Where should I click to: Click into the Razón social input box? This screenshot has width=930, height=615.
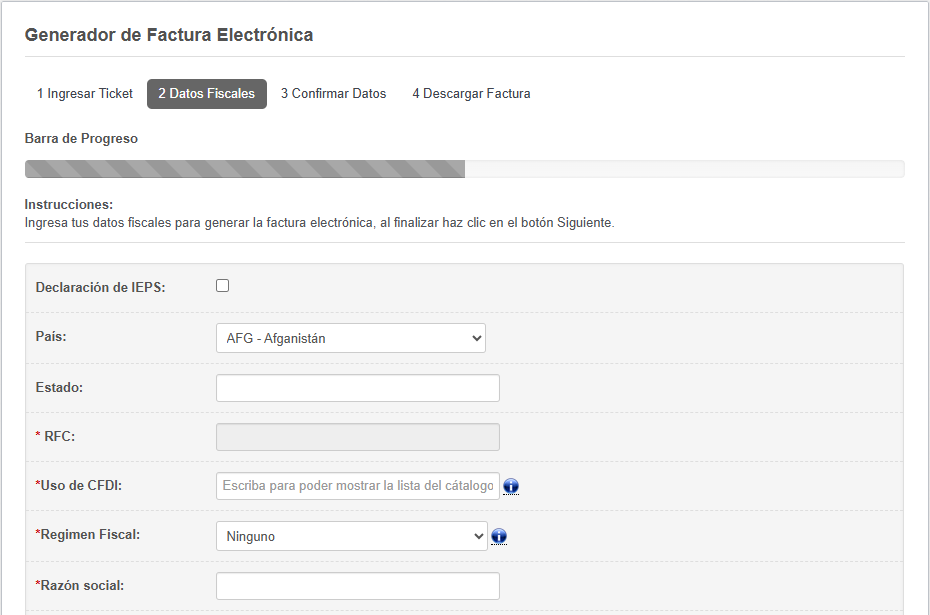358,586
